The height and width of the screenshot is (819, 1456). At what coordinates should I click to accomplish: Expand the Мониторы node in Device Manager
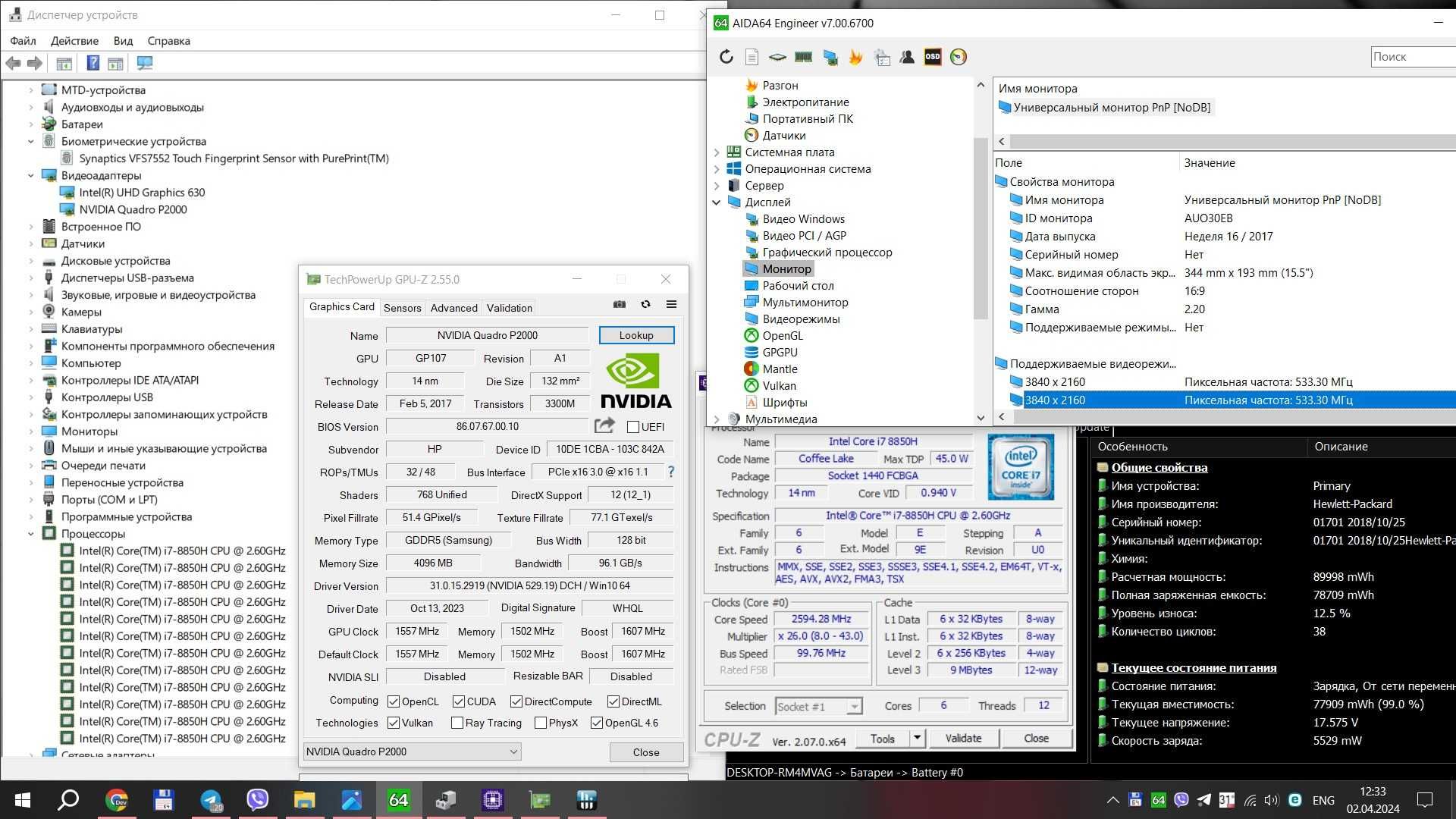[x=31, y=431]
